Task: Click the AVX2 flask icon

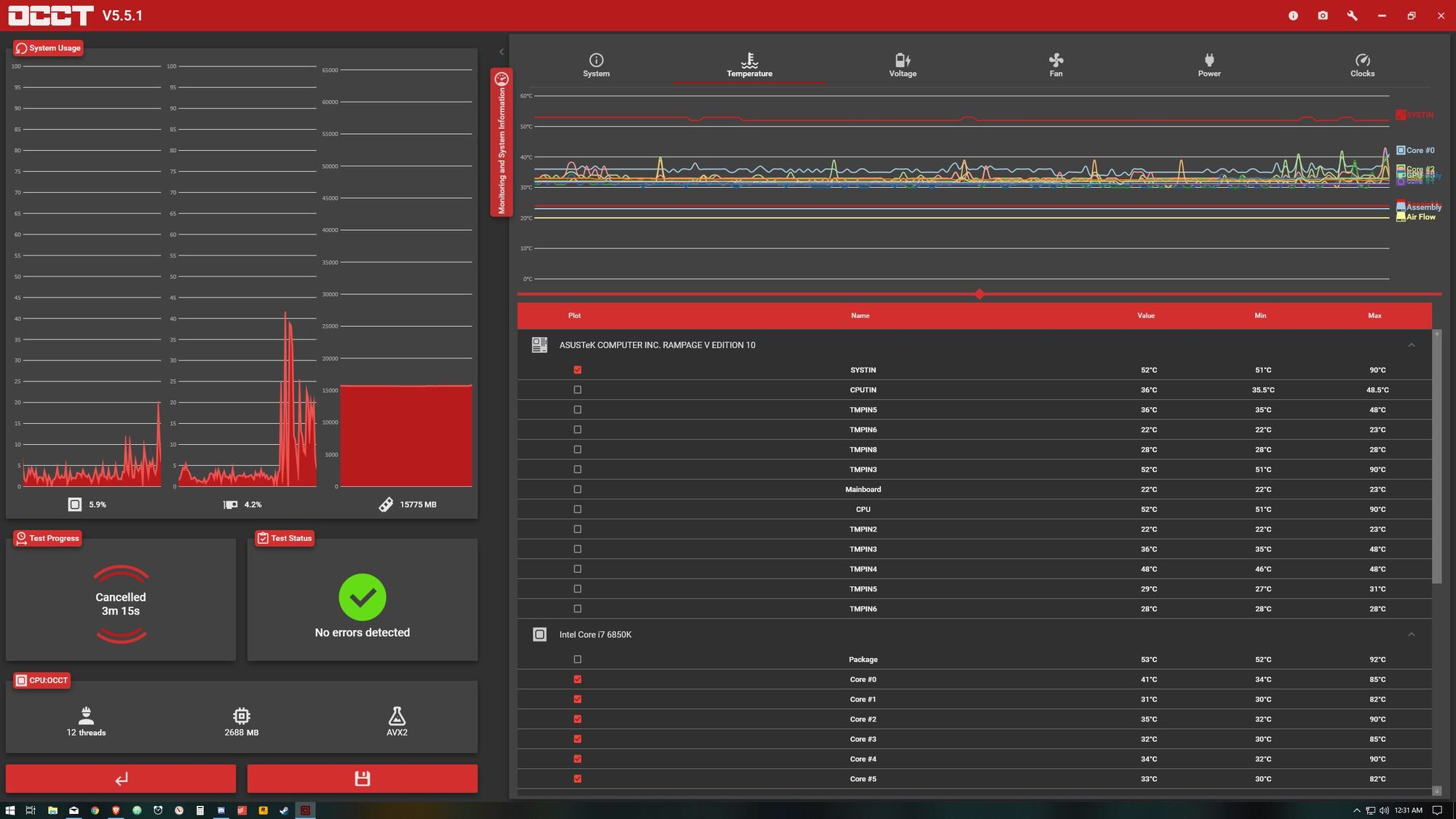Action: [397, 715]
